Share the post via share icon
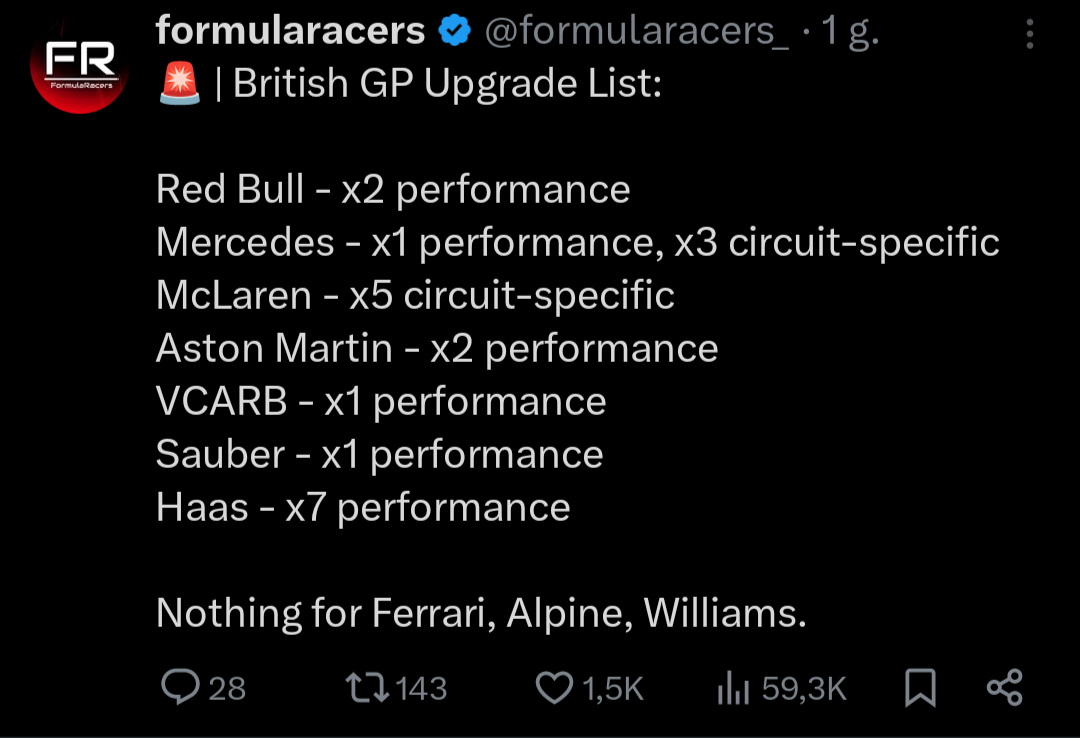Screen dimensions: 1080x738 pyautogui.click(x=1004, y=687)
